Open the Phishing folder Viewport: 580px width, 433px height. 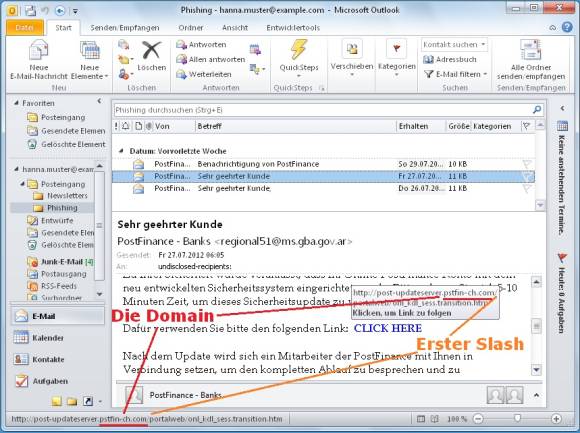point(55,208)
